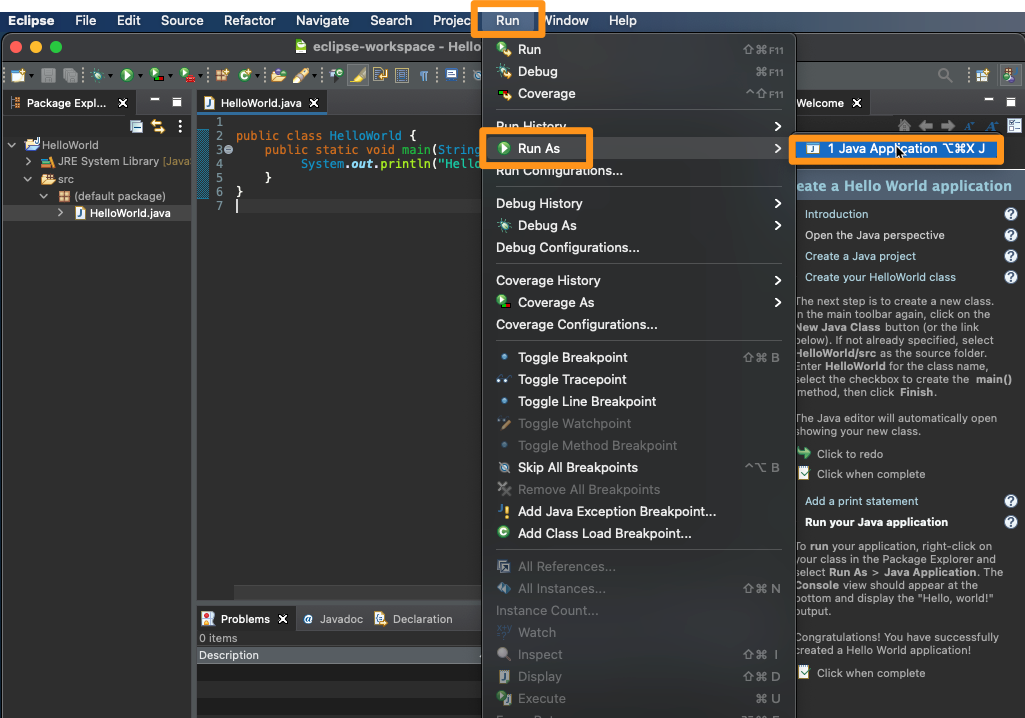Viewport: 1025px width, 718px height.
Task: Click the pencil Search toolbar icon
Action: [301, 76]
